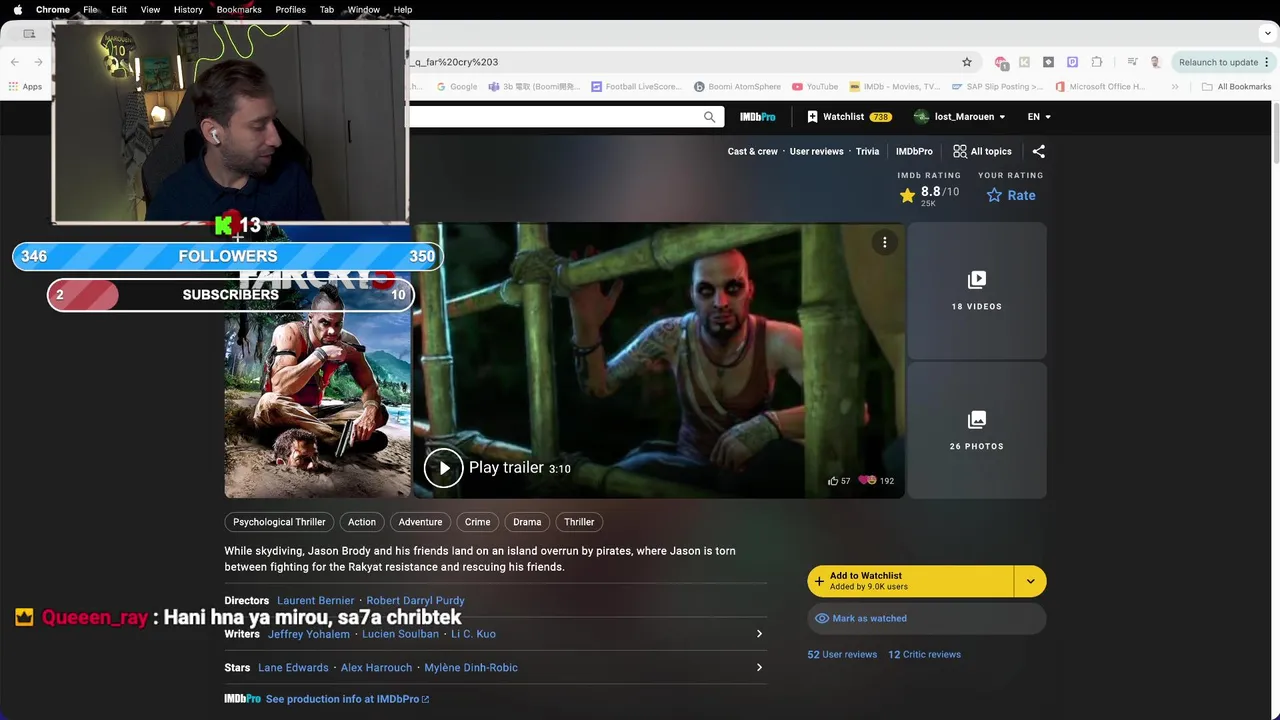This screenshot has height=720, width=1280.
Task: Open the Cast & crew link
Action: click(x=752, y=152)
